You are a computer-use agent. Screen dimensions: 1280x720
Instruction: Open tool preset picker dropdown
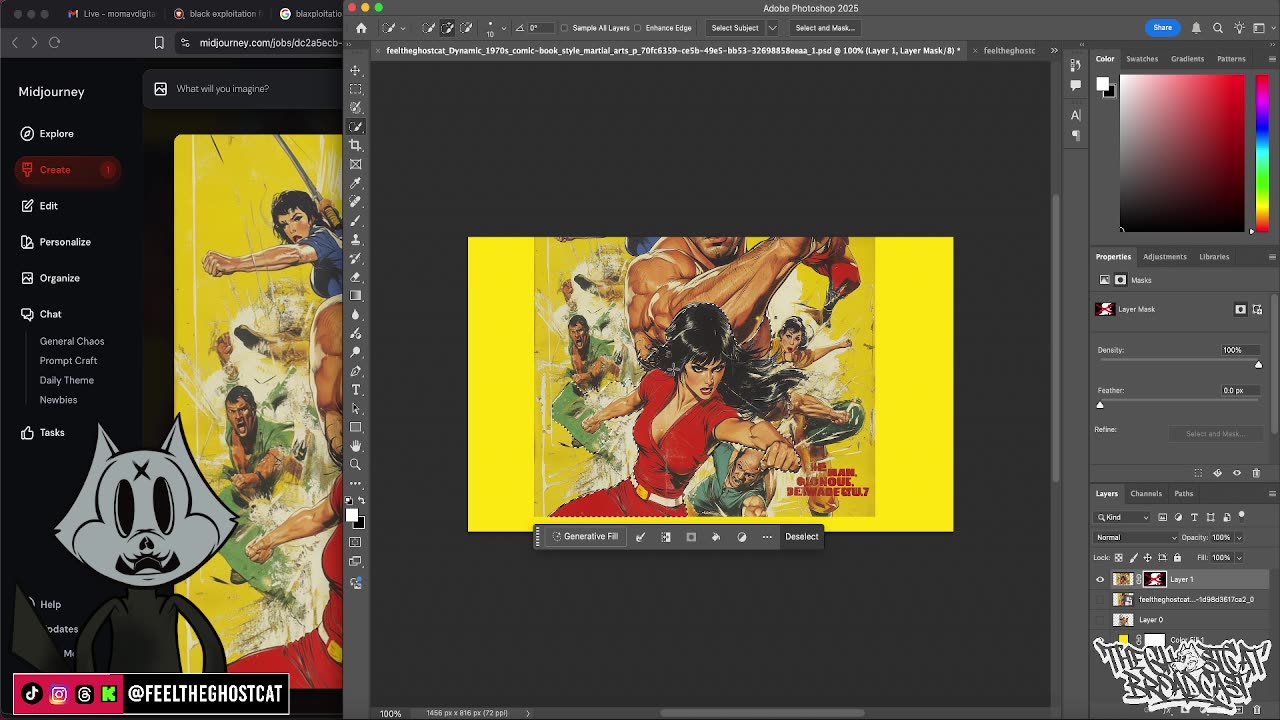[403, 28]
